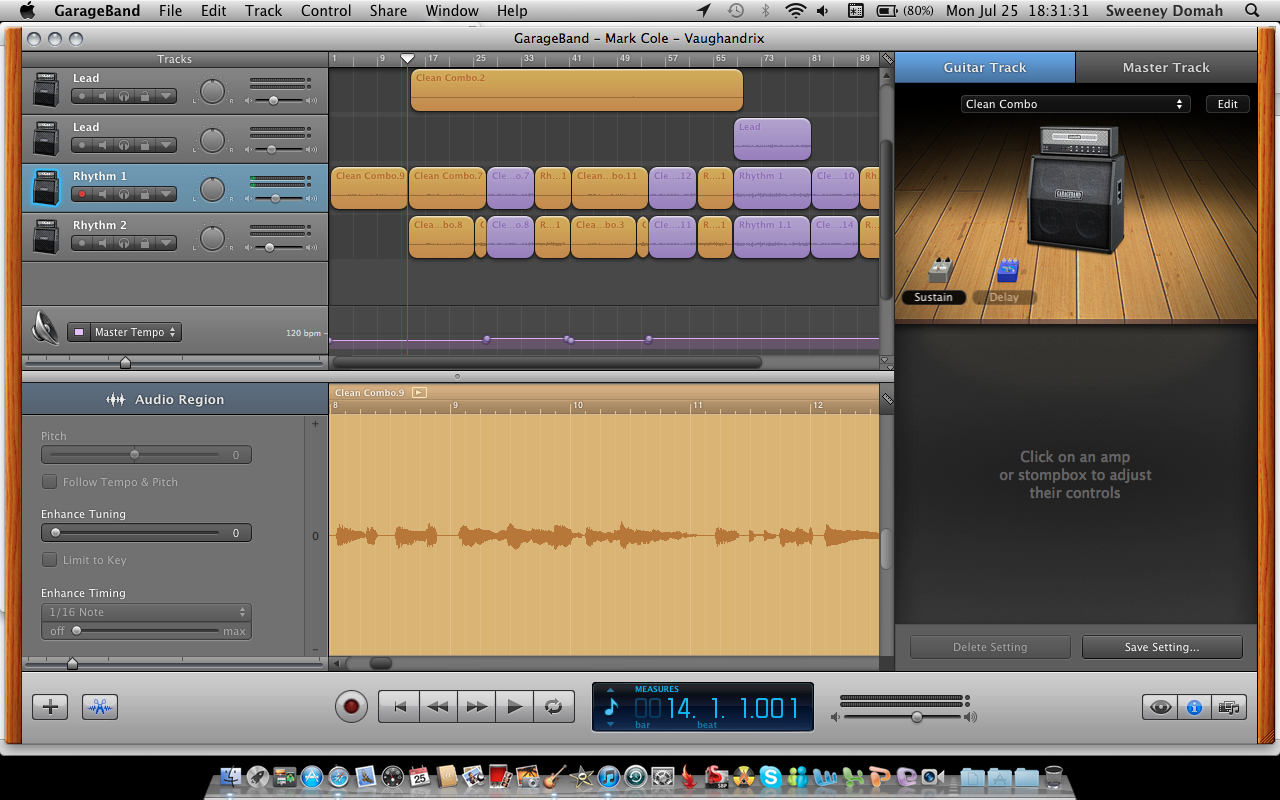The image size is (1280, 800).
Task: Open the Media Browser button
Action: tap(1229, 707)
